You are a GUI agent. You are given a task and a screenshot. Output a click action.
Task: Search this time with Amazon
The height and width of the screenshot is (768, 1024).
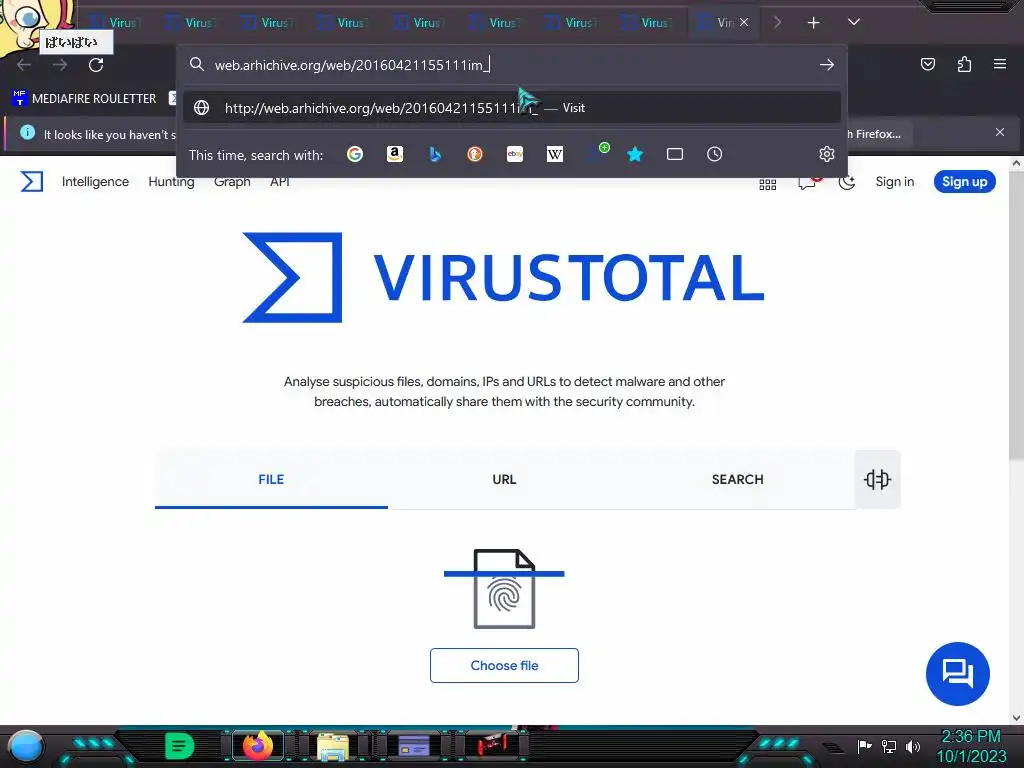pos(394,154)
